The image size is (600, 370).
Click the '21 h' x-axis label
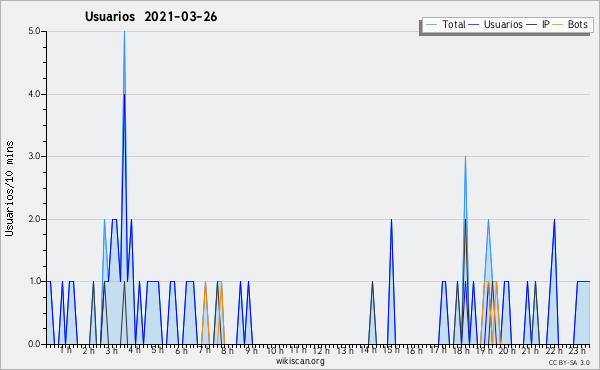[530, 351]
